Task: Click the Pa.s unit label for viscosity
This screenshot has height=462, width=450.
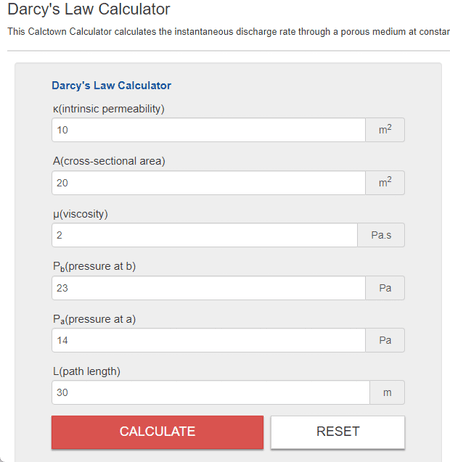Action: click(x=381, y=235)
